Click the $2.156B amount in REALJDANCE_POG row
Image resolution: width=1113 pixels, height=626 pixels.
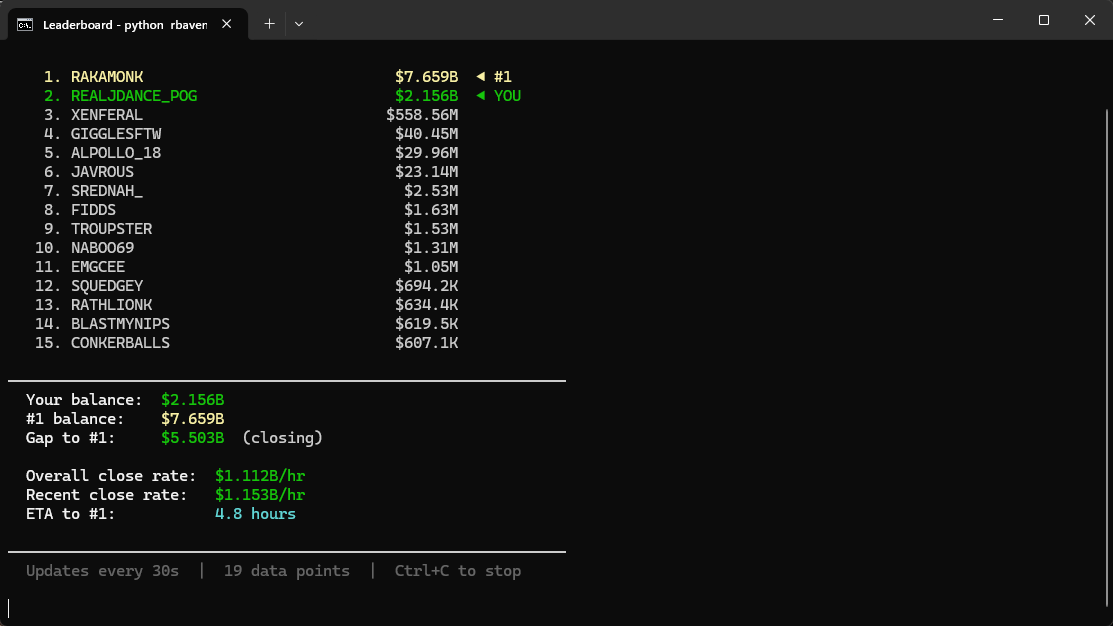[x=427, y=96]
